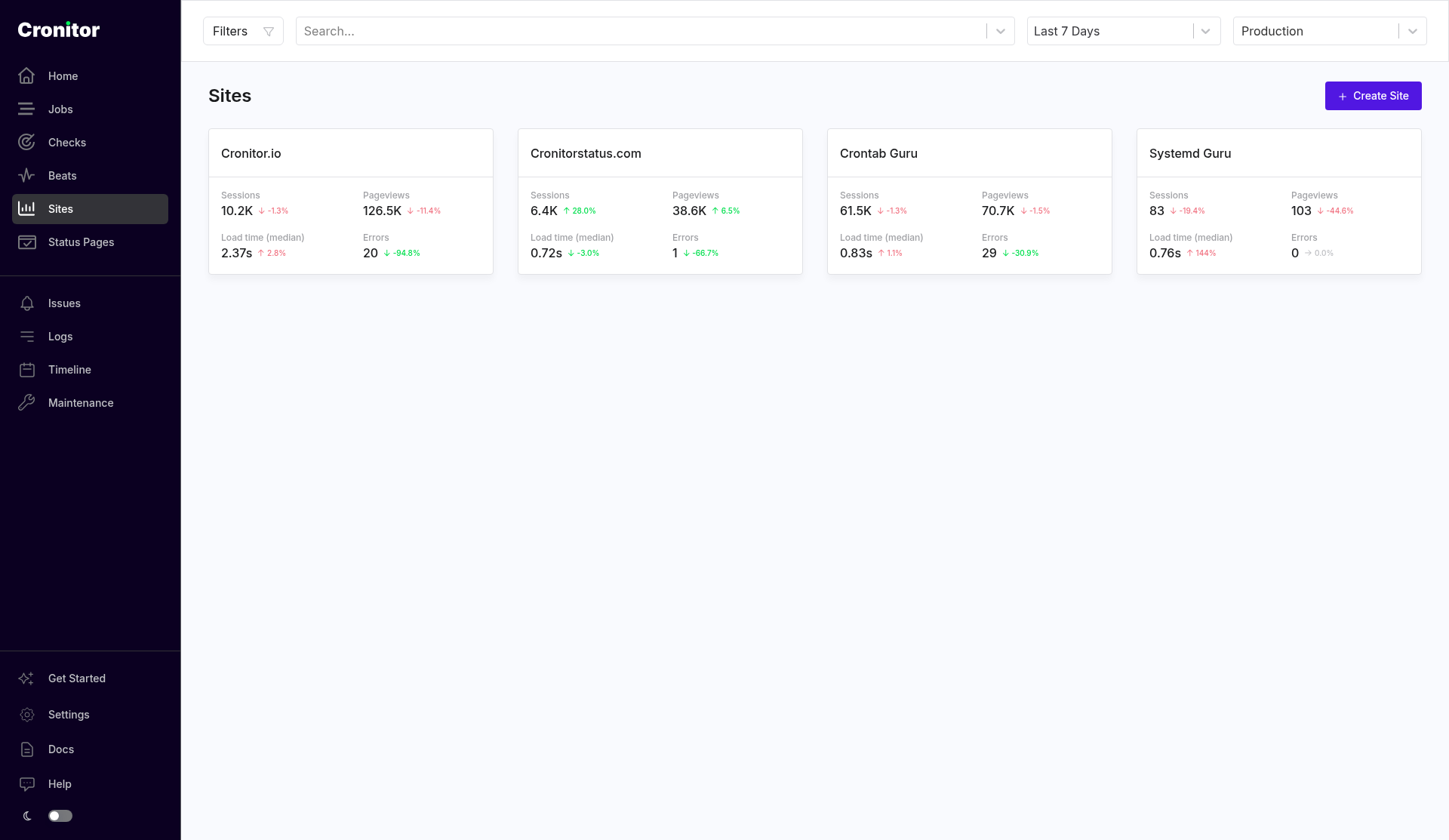Click Cronitorstatus.com load time 0.72s
1449x840 pixels.
click(x=546, y=253)
